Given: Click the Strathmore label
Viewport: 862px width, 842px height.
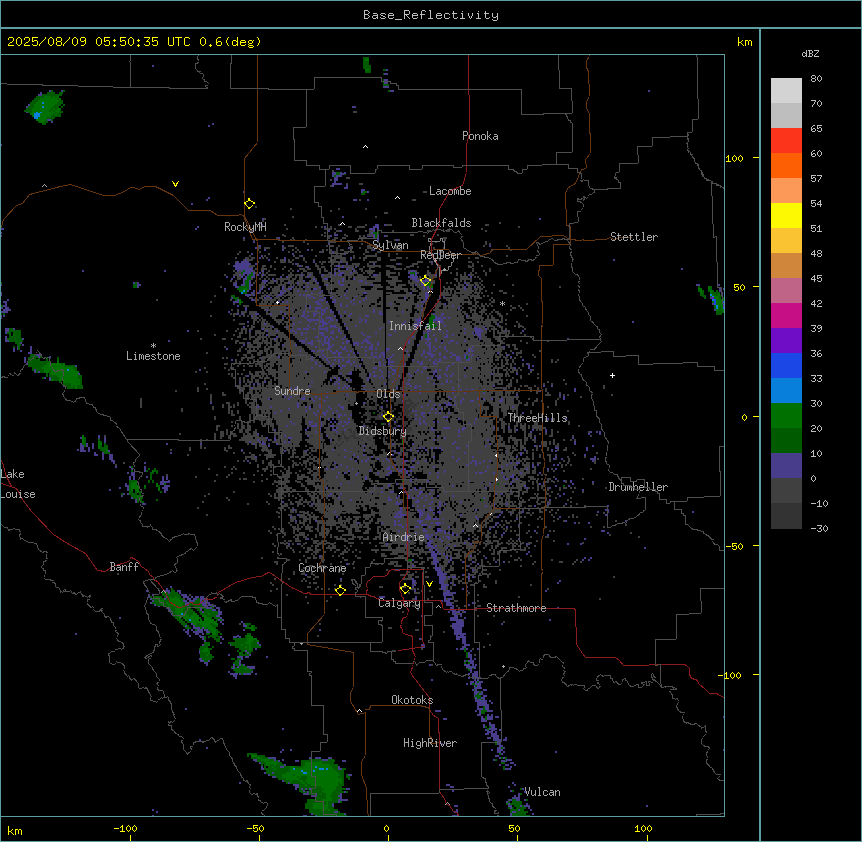Looking at the screenshot, I should (516, 608).
